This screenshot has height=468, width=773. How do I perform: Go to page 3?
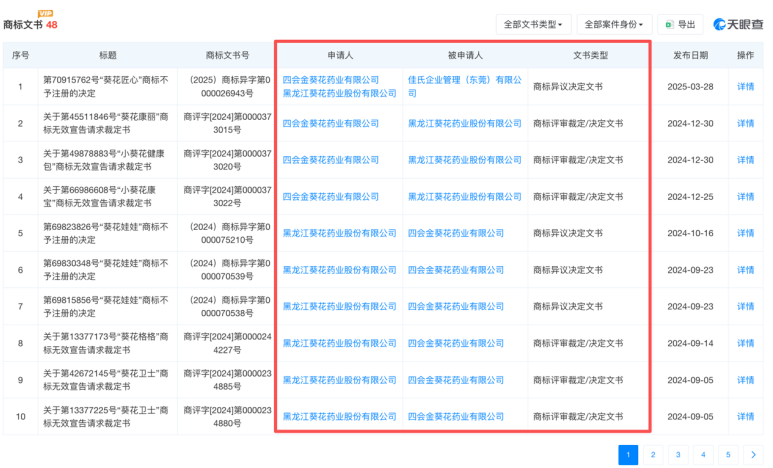(678, 455)
